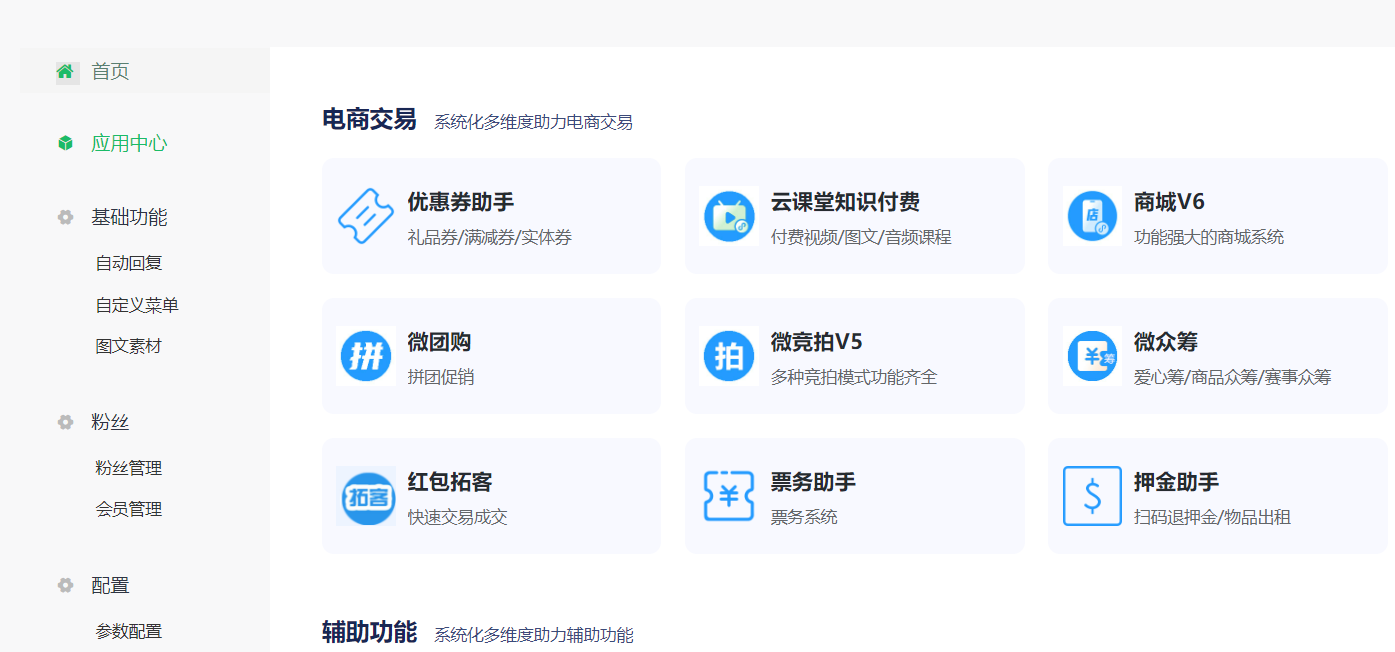This screenshot has height=652, width=1395.
Task: Open the 押金助手 dollar deposit icon
Action: (x=1091, y=495)
